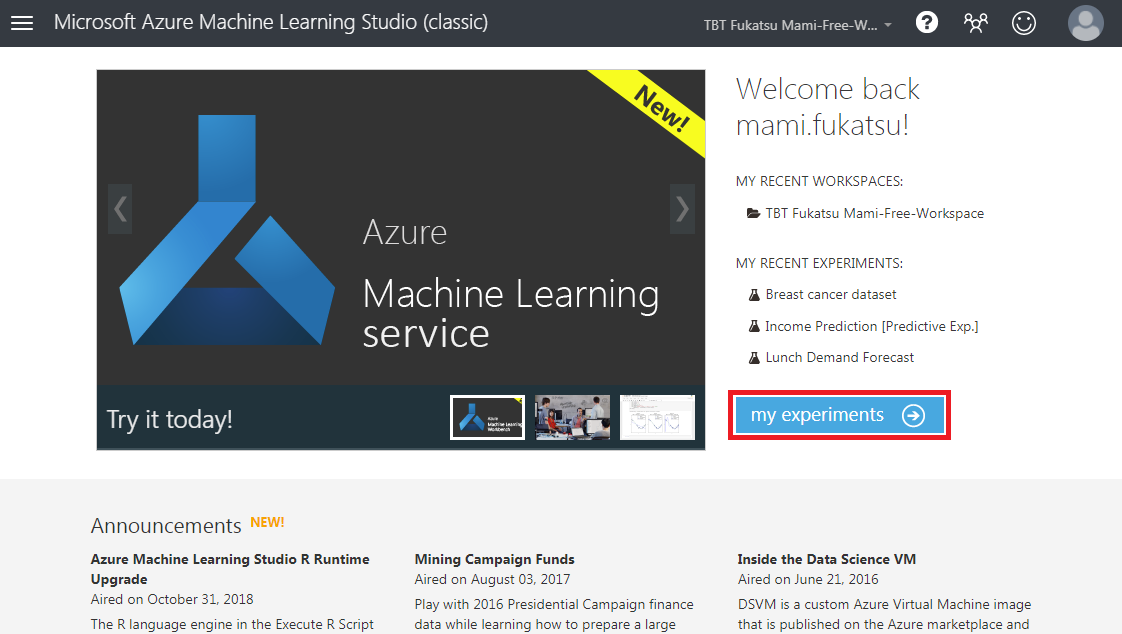Click the Azure Machine Learning service banner
1122x634 pixels.
pos(401,228)
